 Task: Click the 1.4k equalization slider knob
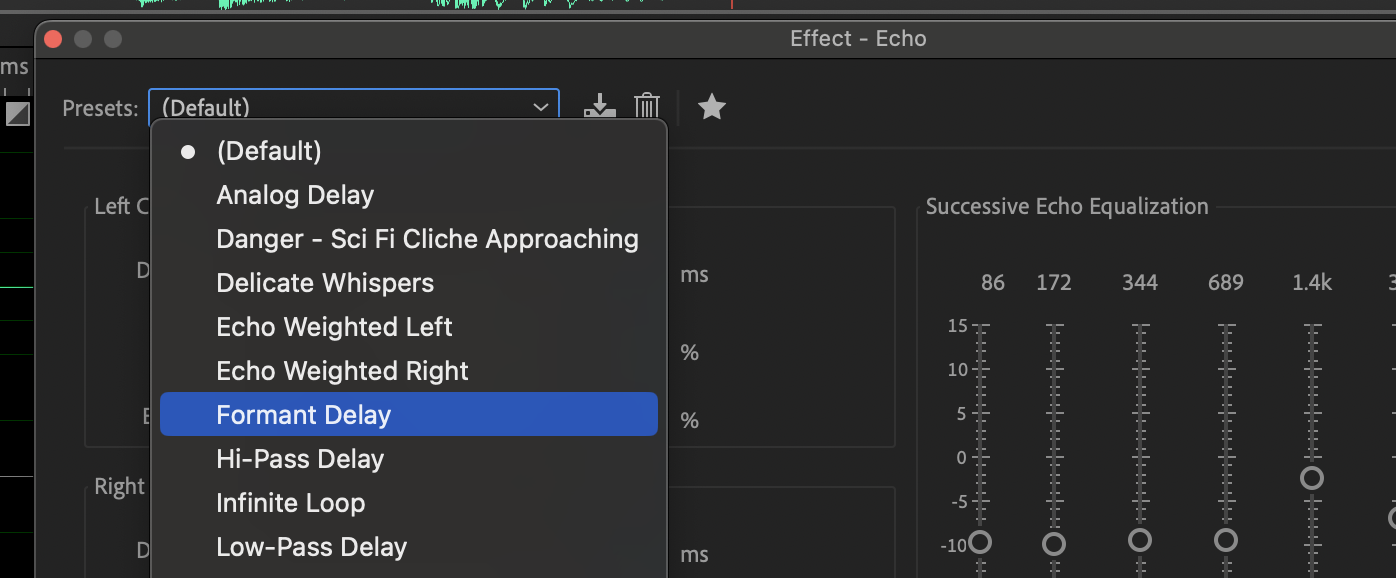point(1312,478)
